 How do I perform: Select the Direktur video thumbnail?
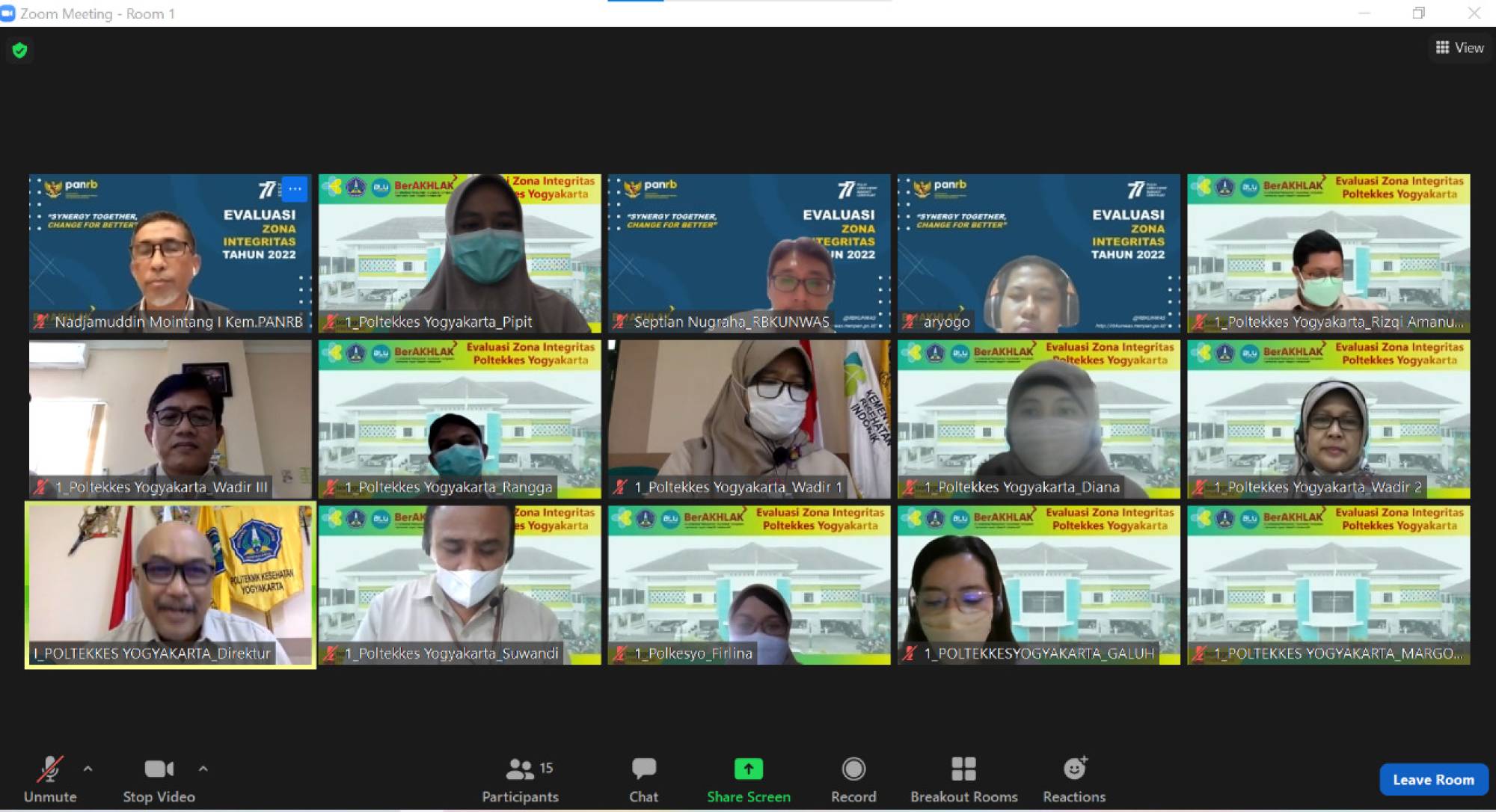coord(171,585)
